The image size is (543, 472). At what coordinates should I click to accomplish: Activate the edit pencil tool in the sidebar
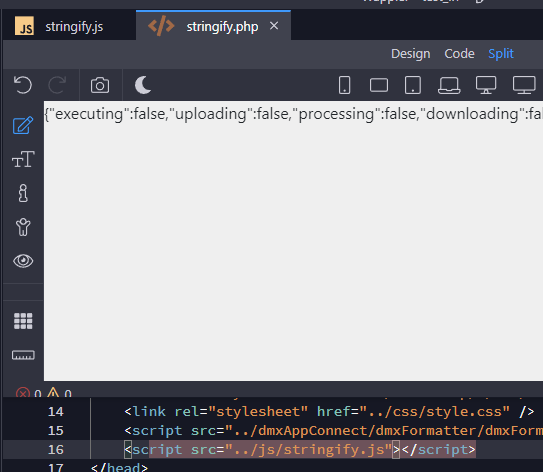click(23, 125)
